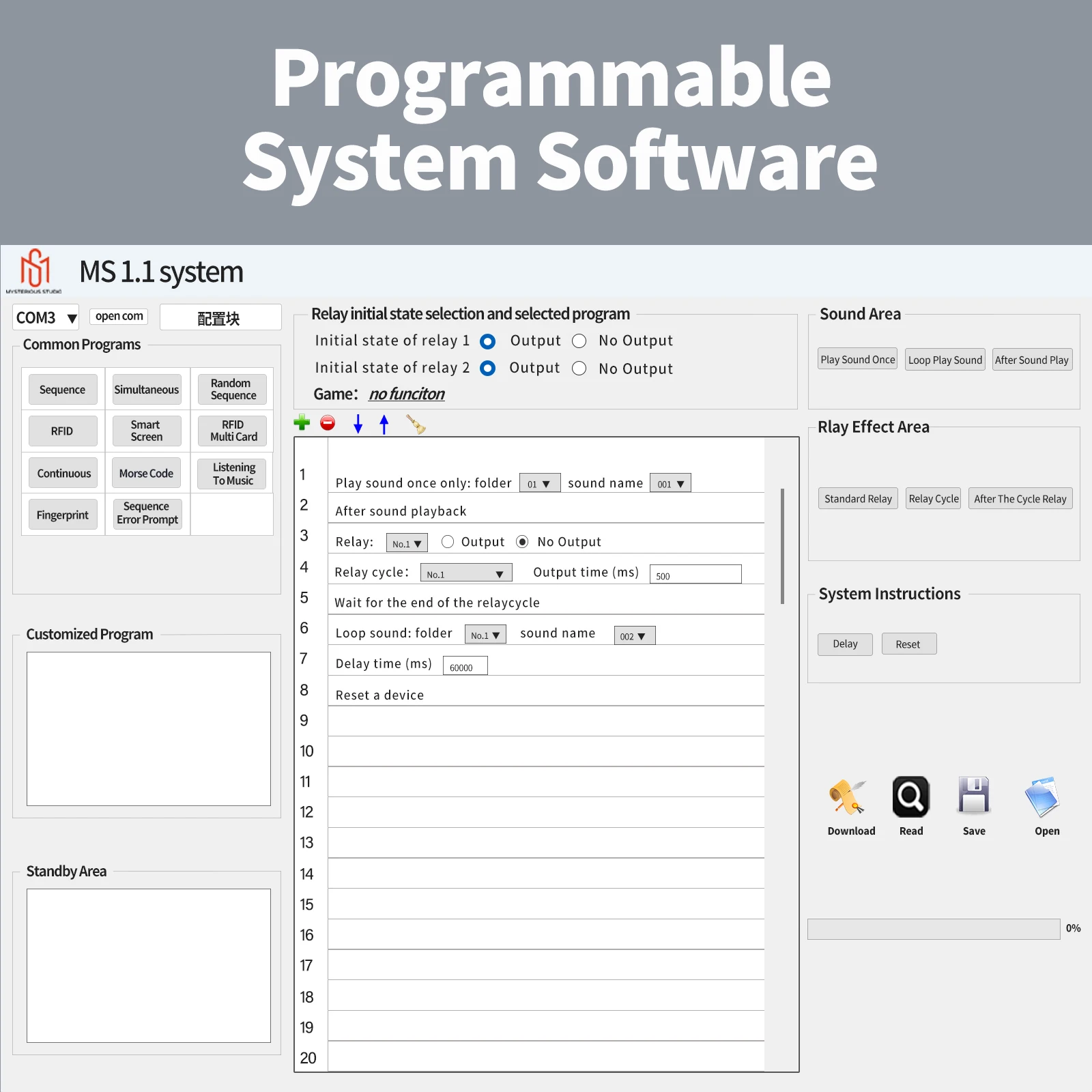This screenshot has height=1092, width=1092.
Task: Choose the Continuous program
Action: (63, 473)
